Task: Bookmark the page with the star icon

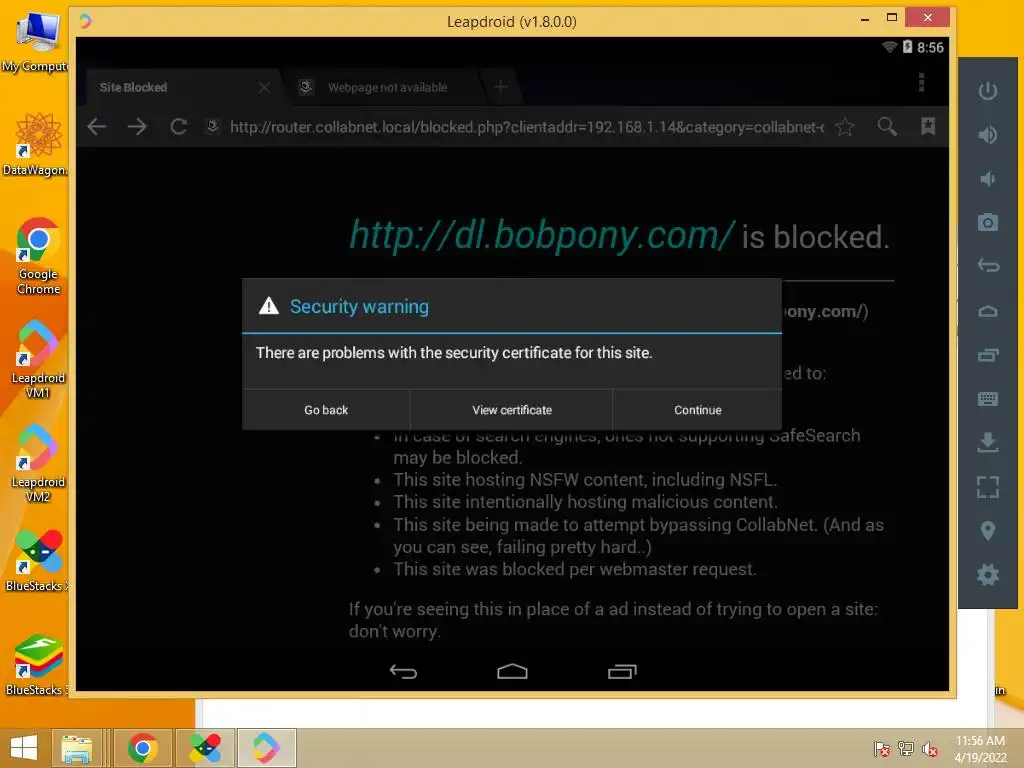Action: (844, 127)
